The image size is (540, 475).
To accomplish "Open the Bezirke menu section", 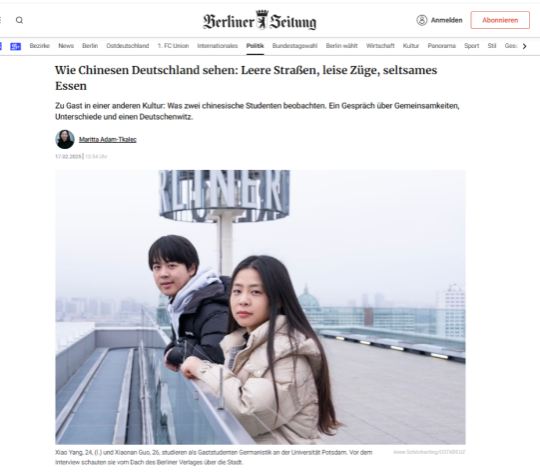I will click(x=40, y=46).
